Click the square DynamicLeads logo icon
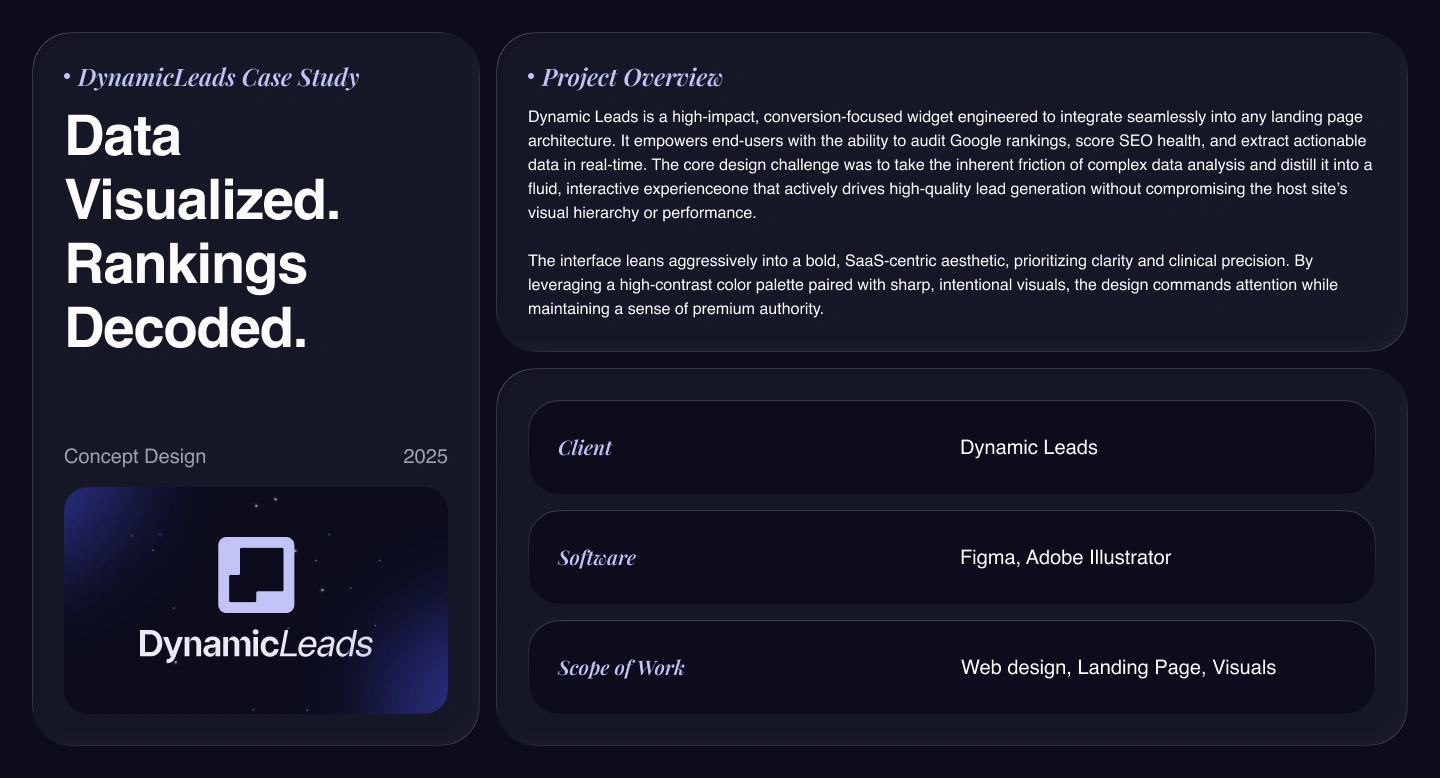Image resolution: width=1440 pixels, height=778 pixels. click(256, 575)
